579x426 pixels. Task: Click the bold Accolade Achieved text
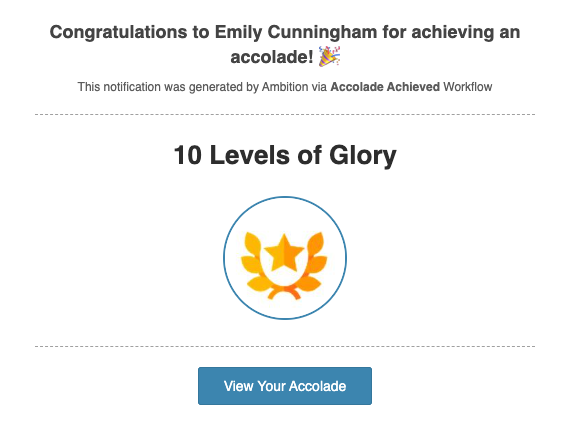pos(385,87)
